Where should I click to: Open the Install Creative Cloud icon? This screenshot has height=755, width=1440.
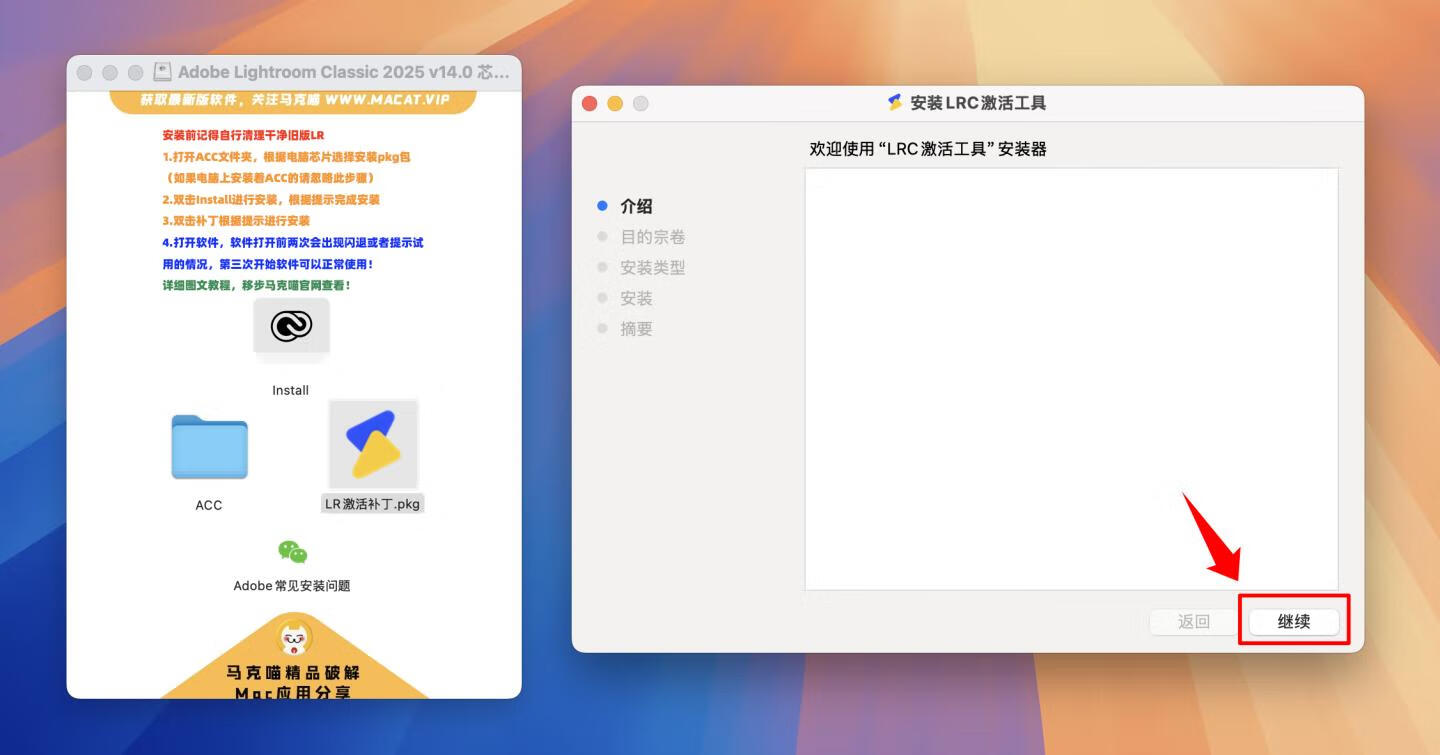pyautogui.click(x=291, y=325)
